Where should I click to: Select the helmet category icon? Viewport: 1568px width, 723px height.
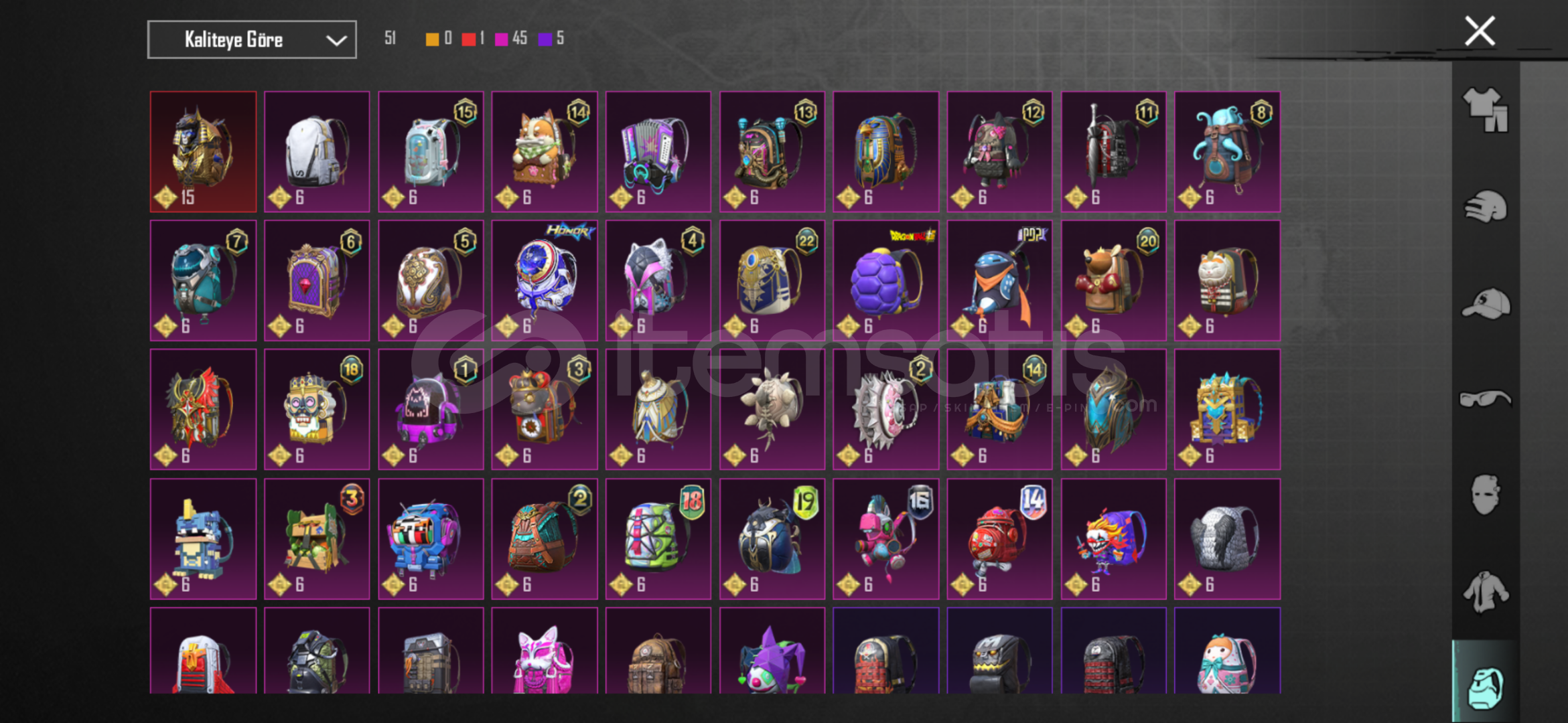pyautogui.click(x=1485, y=206)
